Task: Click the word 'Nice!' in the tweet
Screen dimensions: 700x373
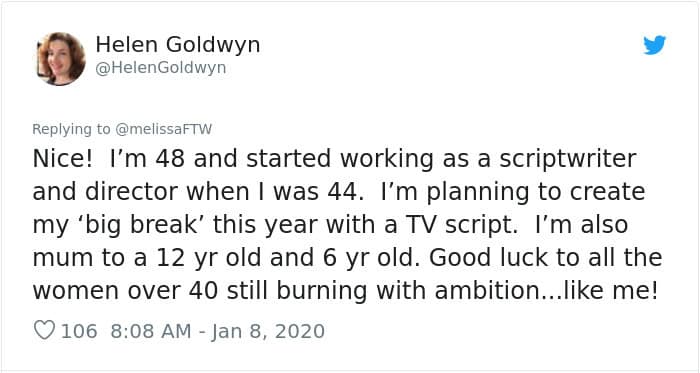Action: [62, 159]
